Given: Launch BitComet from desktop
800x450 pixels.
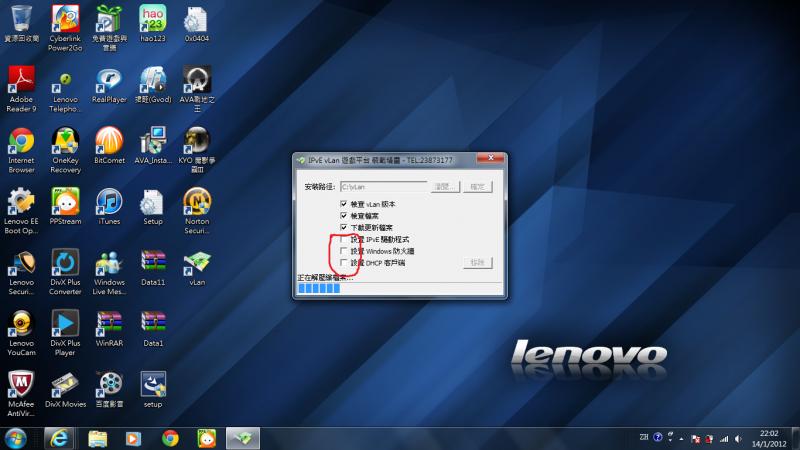Looking at the screenshot, I should click(109, 145).
